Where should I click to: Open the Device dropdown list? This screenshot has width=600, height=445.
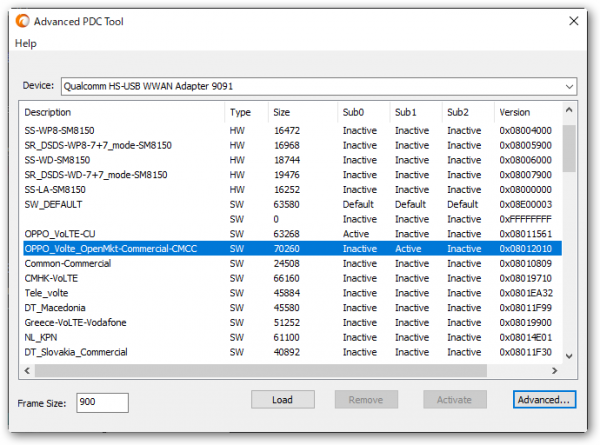tap(569, 86)
